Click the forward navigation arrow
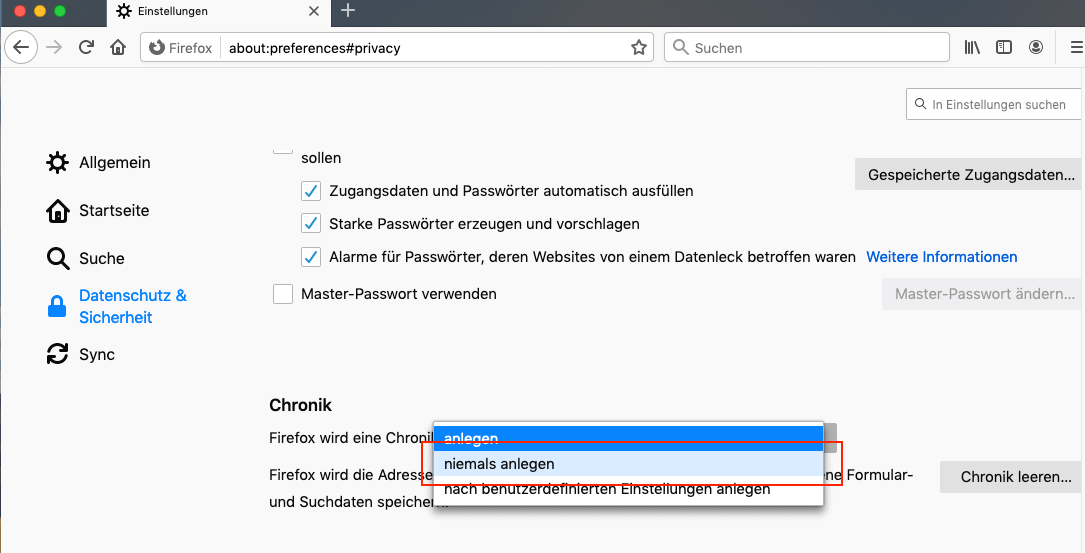1085x553 pixels. click(53, 48)
